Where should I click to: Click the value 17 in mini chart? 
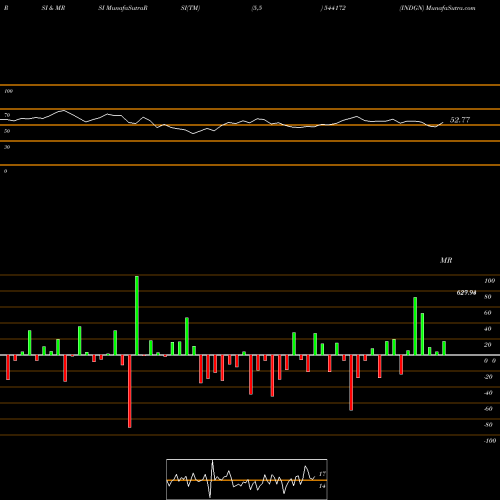point(322,474)
